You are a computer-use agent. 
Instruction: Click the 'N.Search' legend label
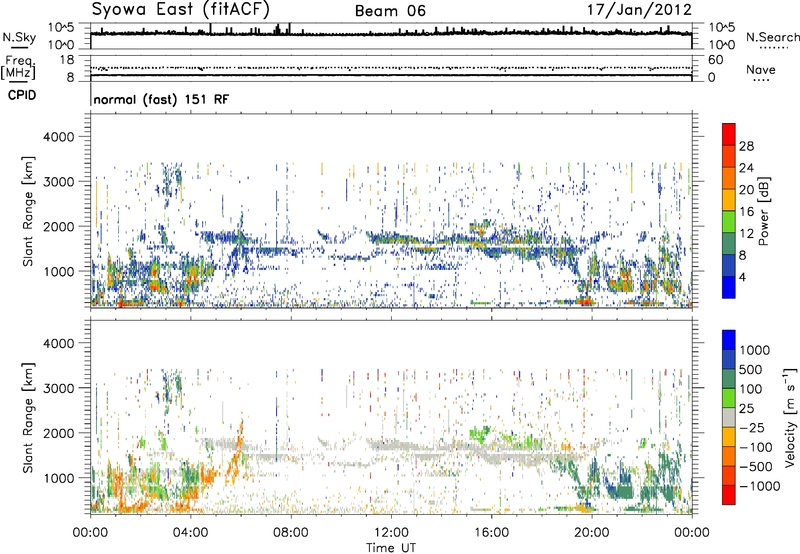[x=772, y=37]
